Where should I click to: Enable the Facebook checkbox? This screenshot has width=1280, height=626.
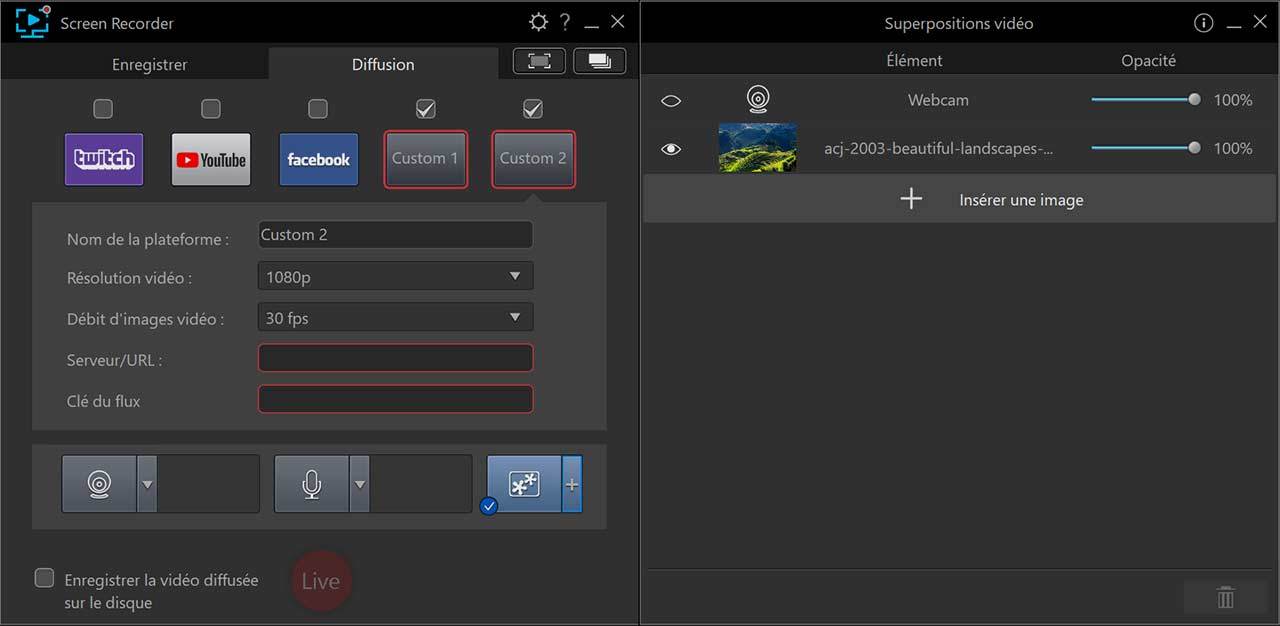coord(318,108)
